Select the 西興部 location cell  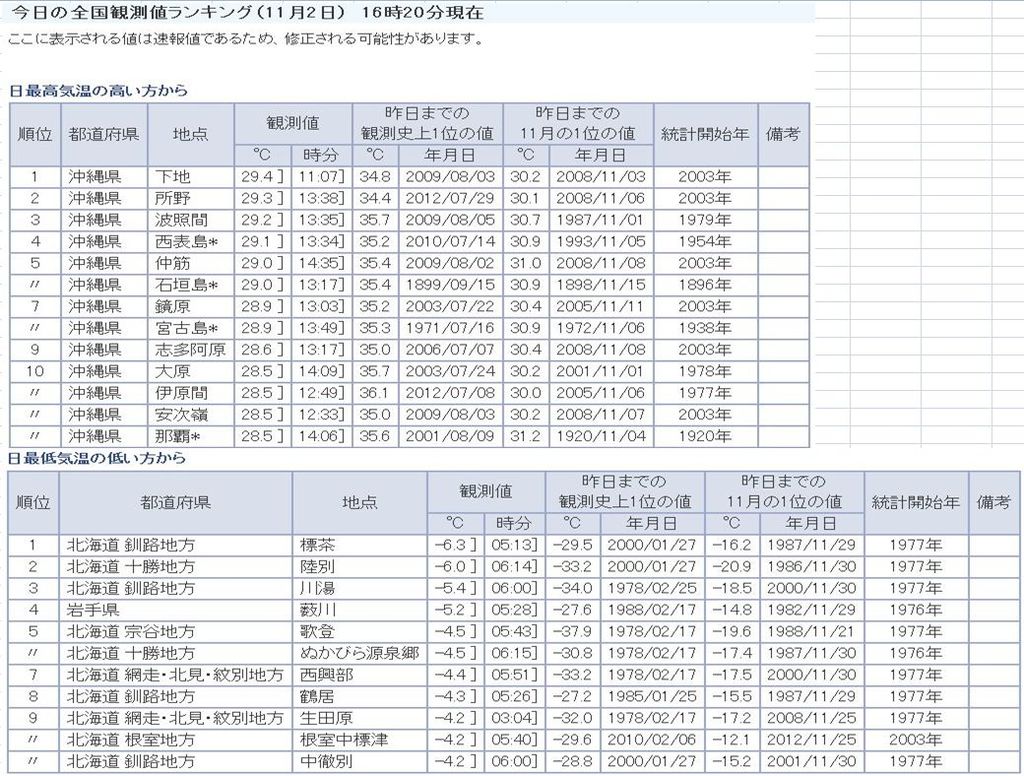coord(359,674)
